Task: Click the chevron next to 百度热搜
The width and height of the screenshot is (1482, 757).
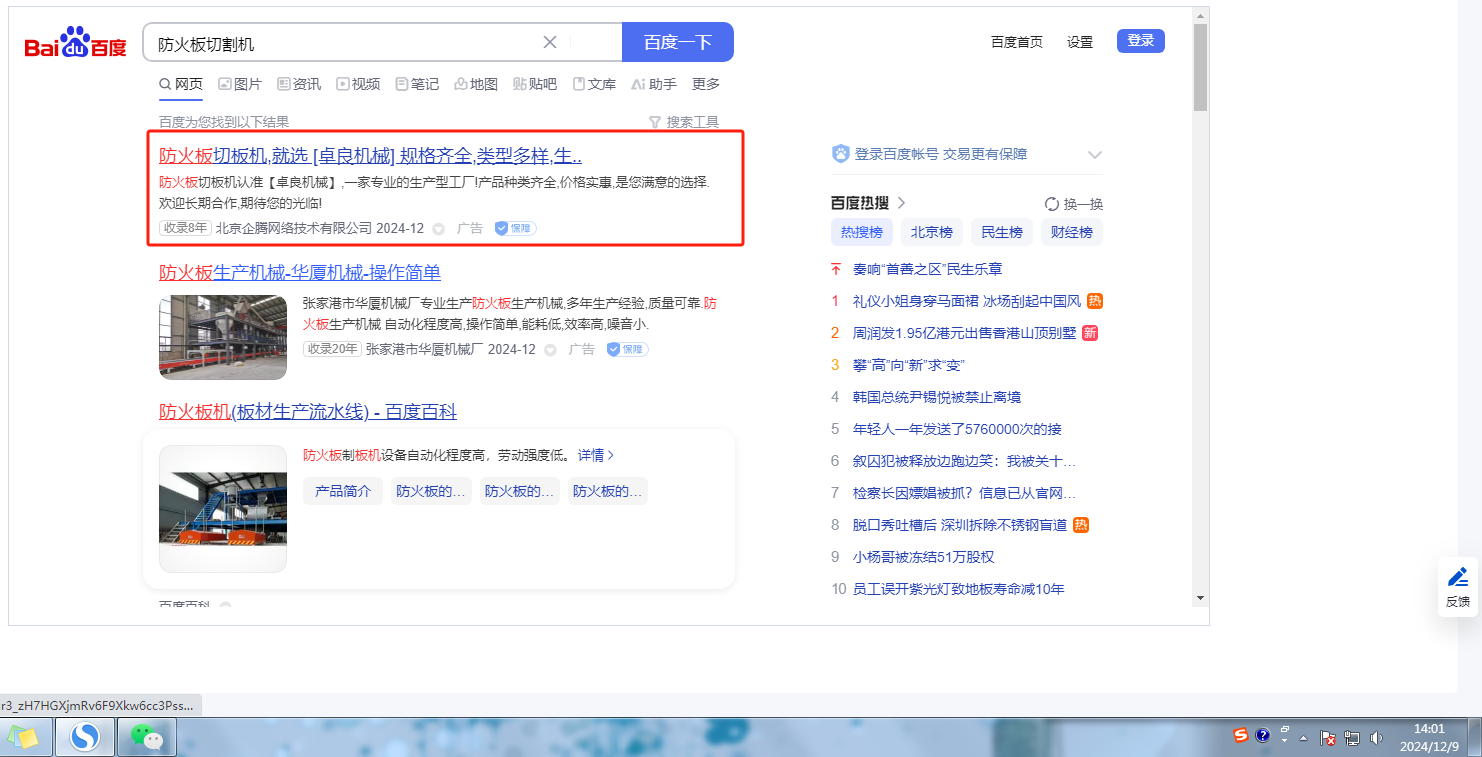Action: point(902,203)
